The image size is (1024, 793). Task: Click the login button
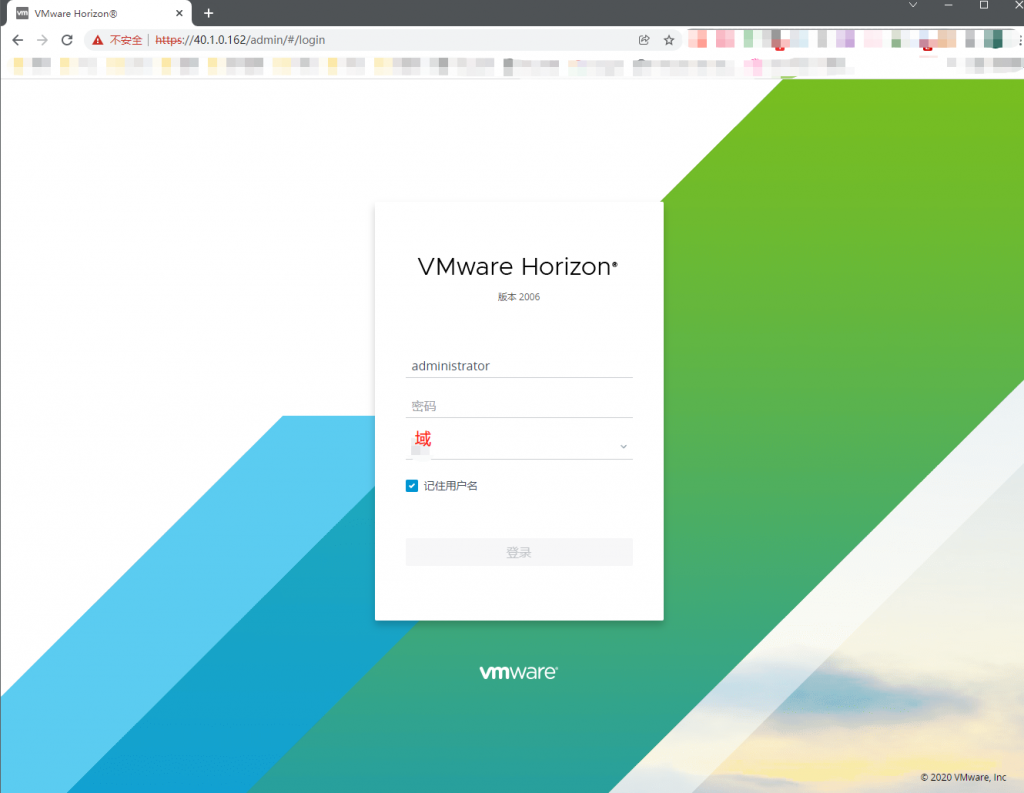(519, 552)
